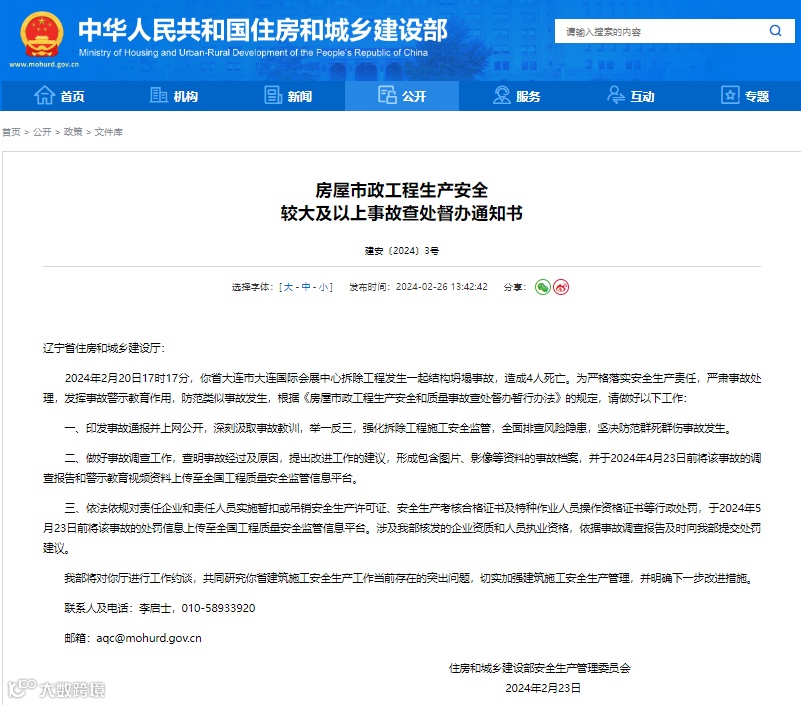The image size is (801, 705).
Task: Share article via WeChat icon
Action: tap(543, 287)
